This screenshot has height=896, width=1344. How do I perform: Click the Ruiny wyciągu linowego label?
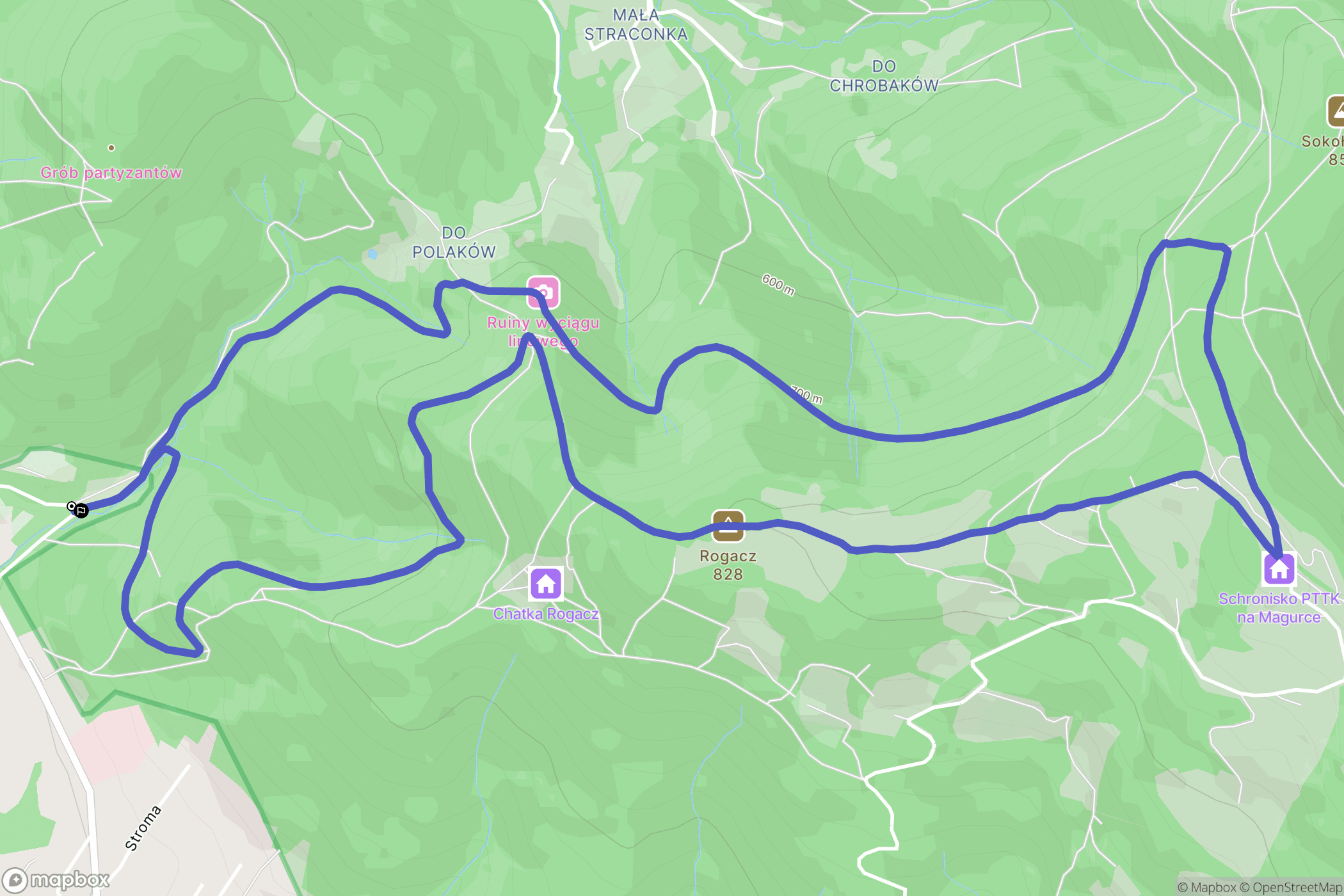[x=543, y=332]
